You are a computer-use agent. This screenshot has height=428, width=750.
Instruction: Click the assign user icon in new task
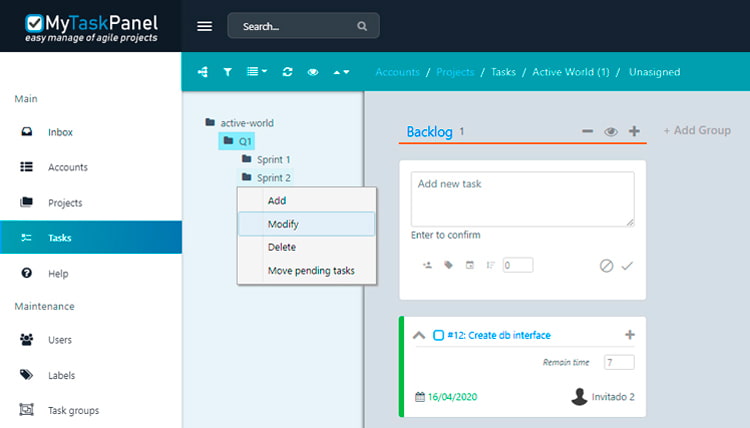tap(427, 265)
